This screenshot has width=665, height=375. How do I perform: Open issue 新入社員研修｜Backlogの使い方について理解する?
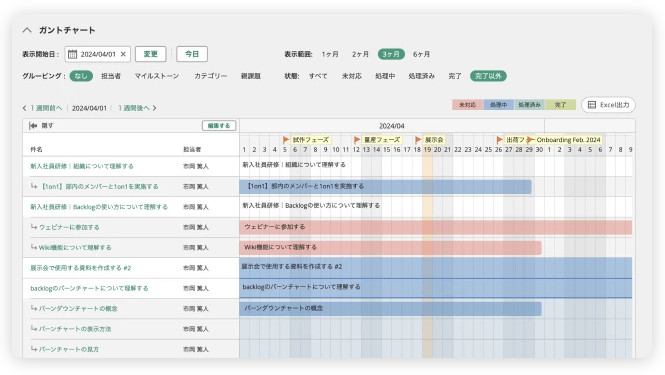99,207
